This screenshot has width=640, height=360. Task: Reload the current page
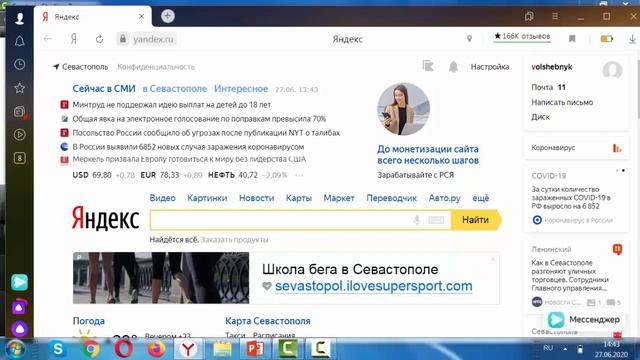(99, 39)
